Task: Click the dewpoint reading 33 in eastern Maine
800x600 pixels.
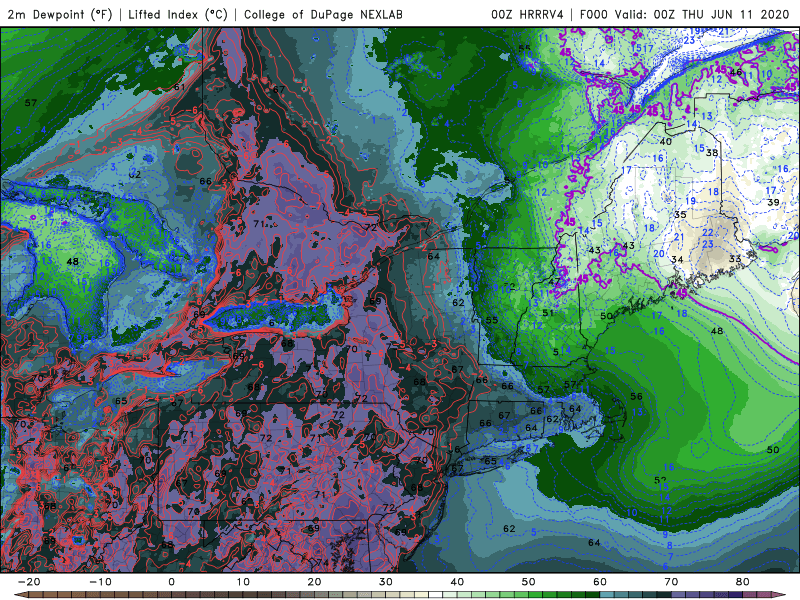Action: coord(735,259)
